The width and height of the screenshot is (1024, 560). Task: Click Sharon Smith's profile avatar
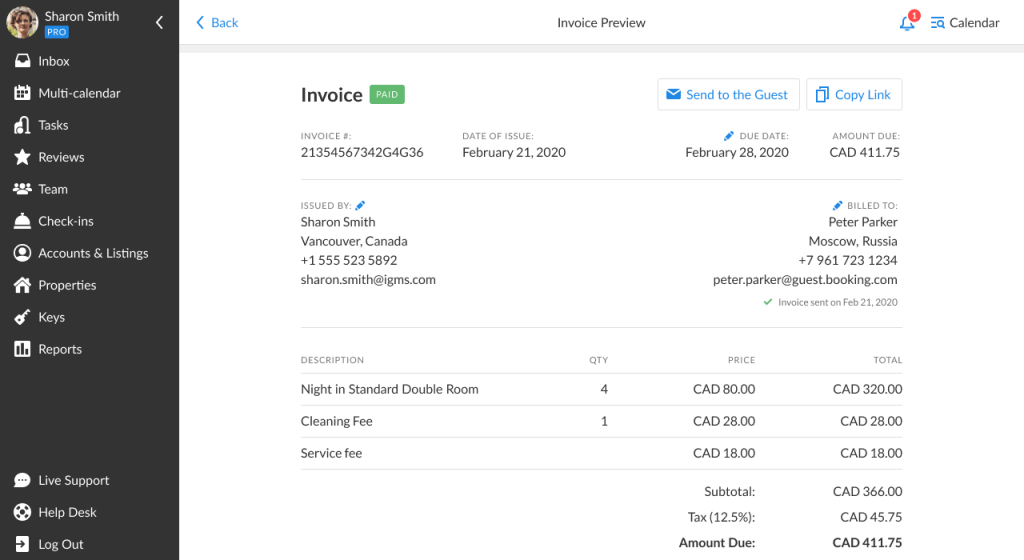pyautogui.click(x=22, y=22)
